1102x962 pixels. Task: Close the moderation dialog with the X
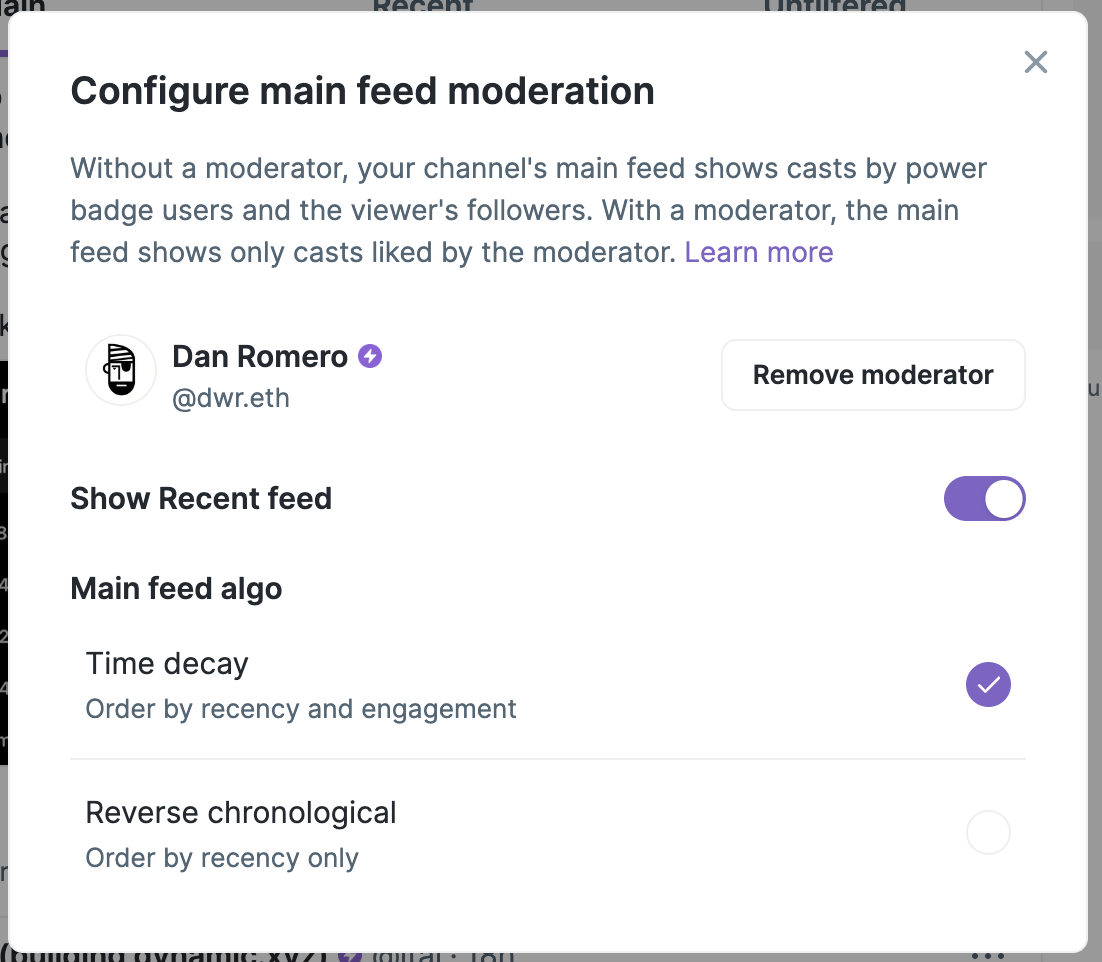click(1036, 62)
